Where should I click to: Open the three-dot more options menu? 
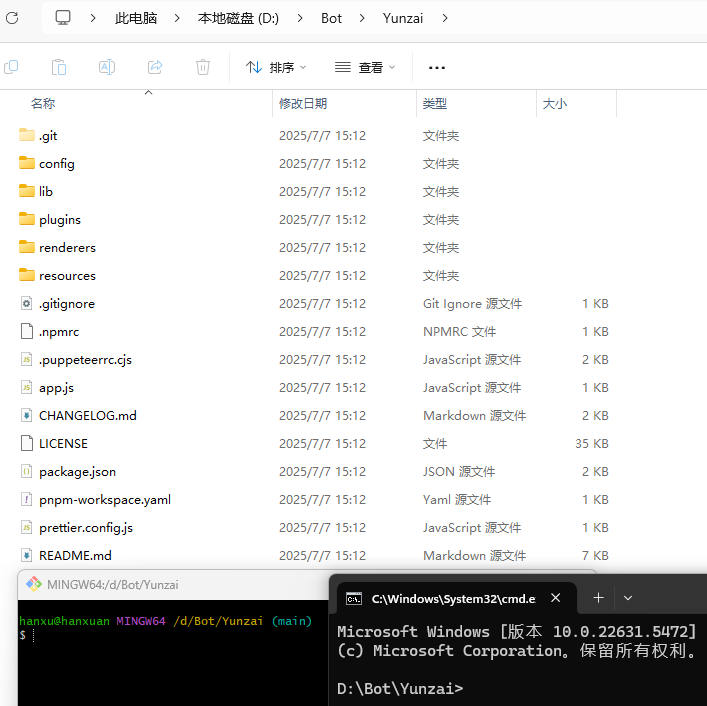[436, 67]
